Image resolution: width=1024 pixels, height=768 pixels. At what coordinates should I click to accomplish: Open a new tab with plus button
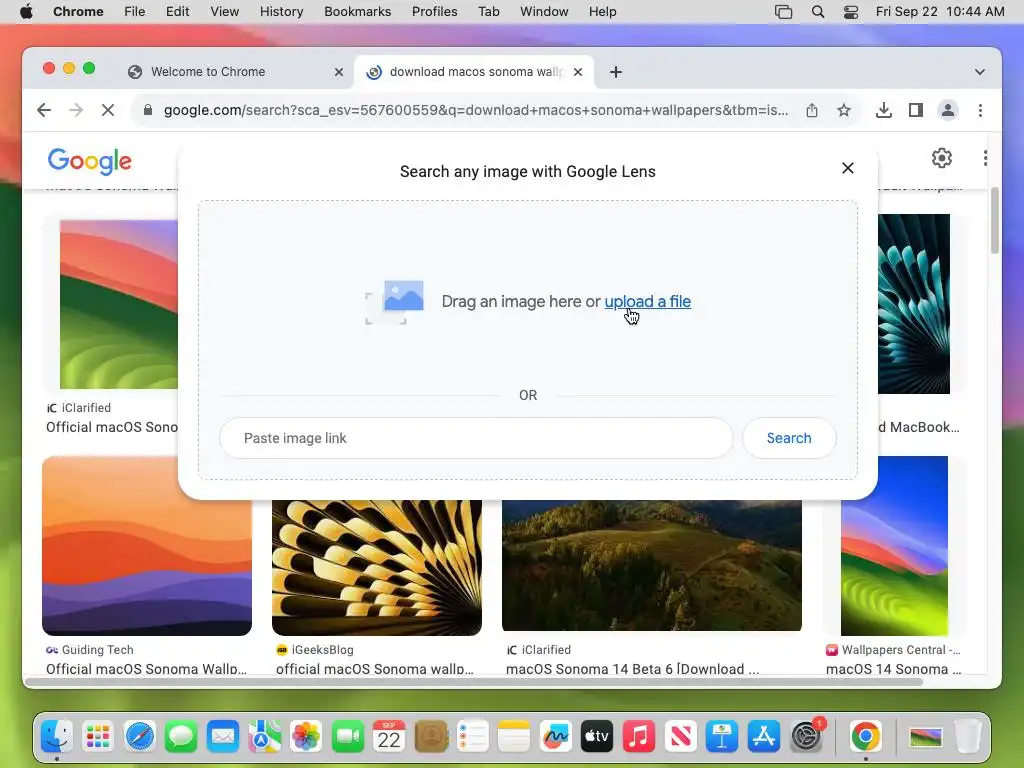tap(616, 72)
